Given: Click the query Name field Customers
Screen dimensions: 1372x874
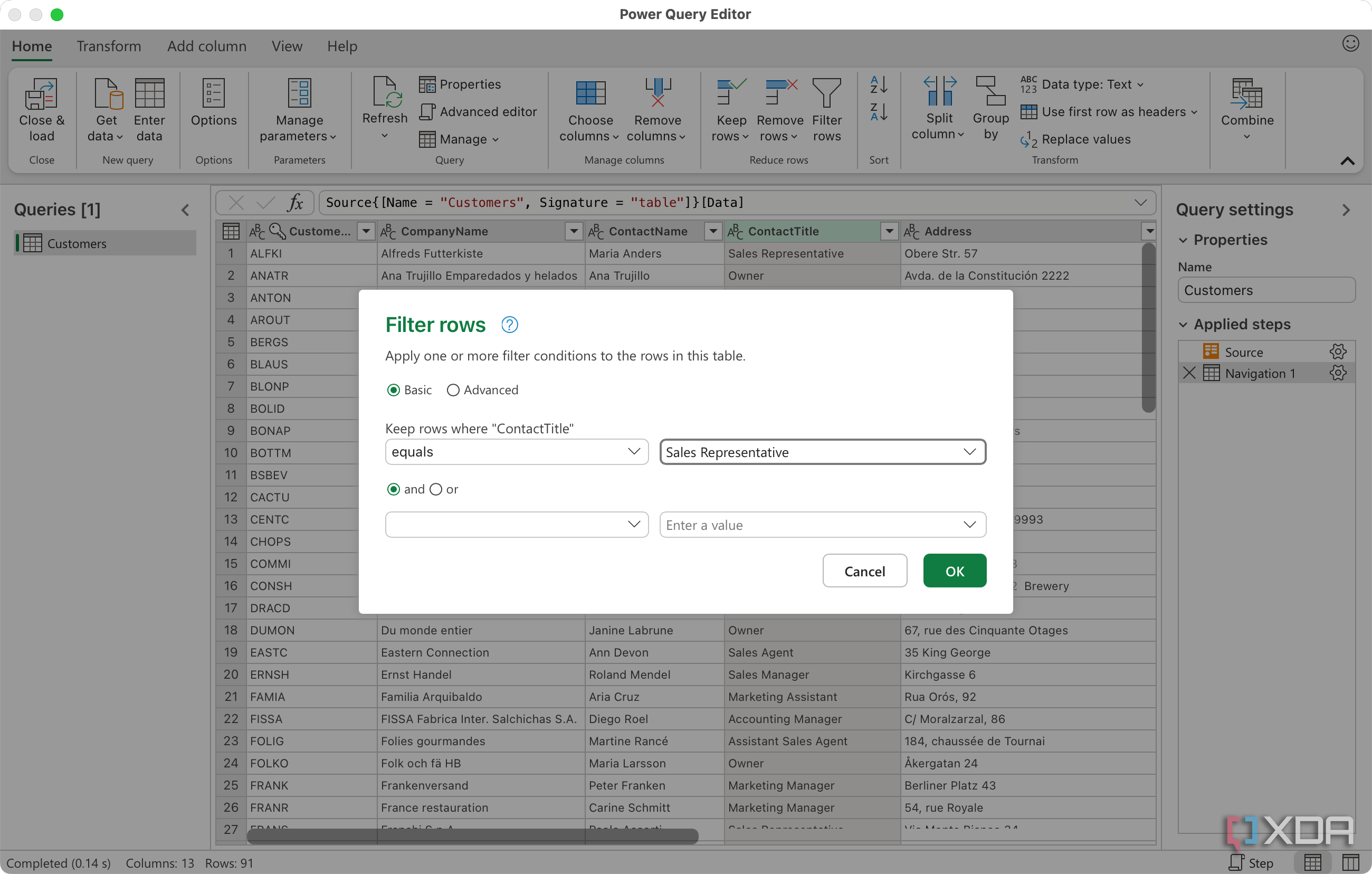Looking at the screenshot, I should tap(1266, 291).
